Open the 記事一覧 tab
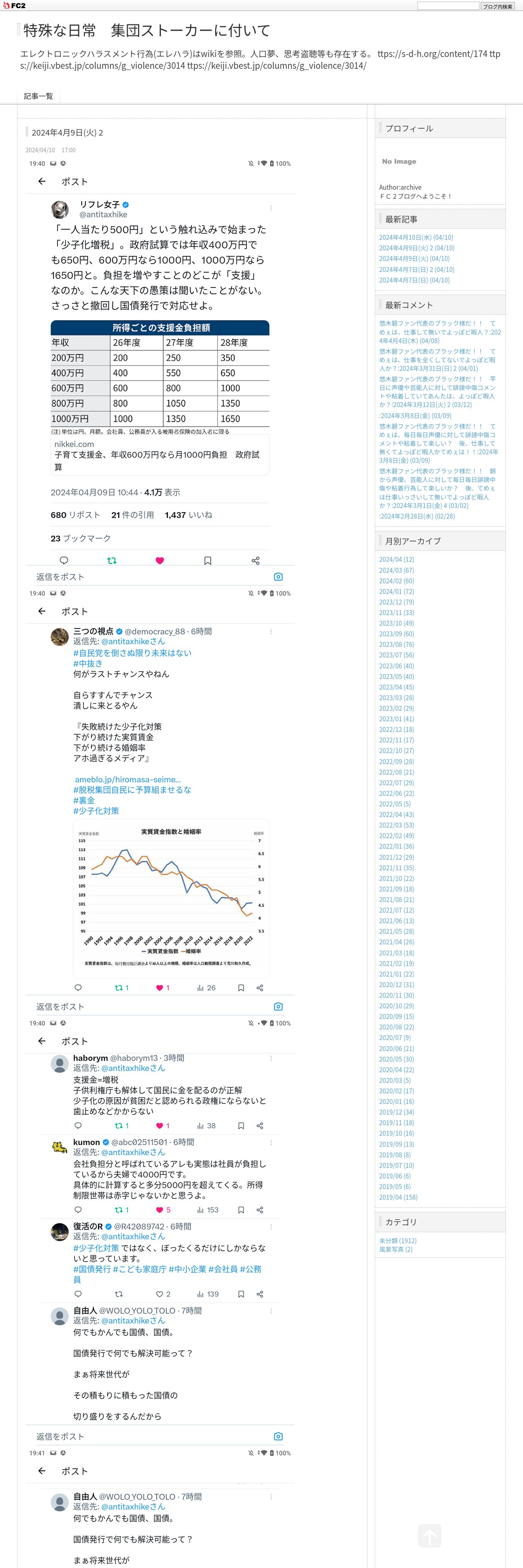Screen dimensions: 523x1568 [38, 96]
